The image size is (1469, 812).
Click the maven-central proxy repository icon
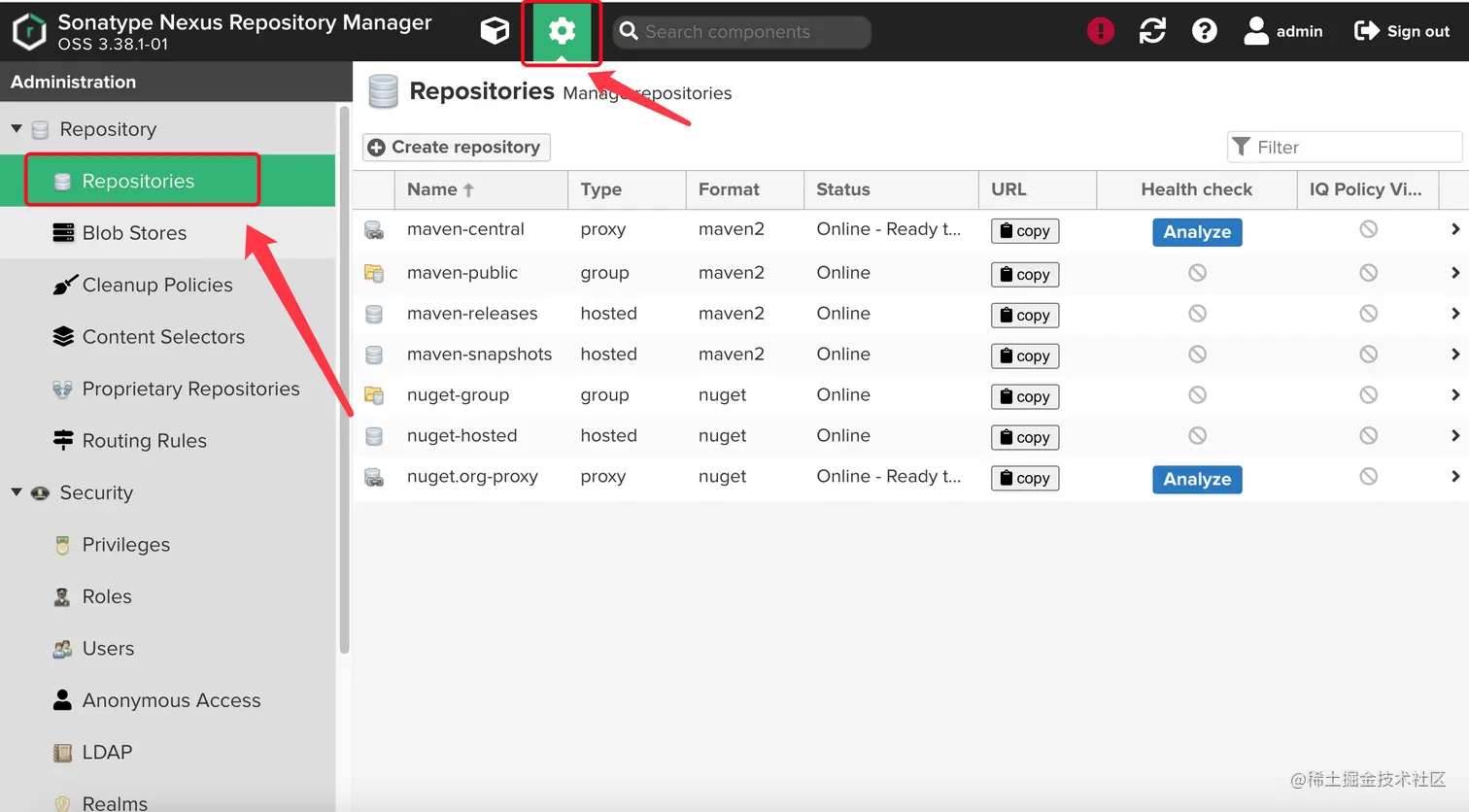[x=374, y=230]
